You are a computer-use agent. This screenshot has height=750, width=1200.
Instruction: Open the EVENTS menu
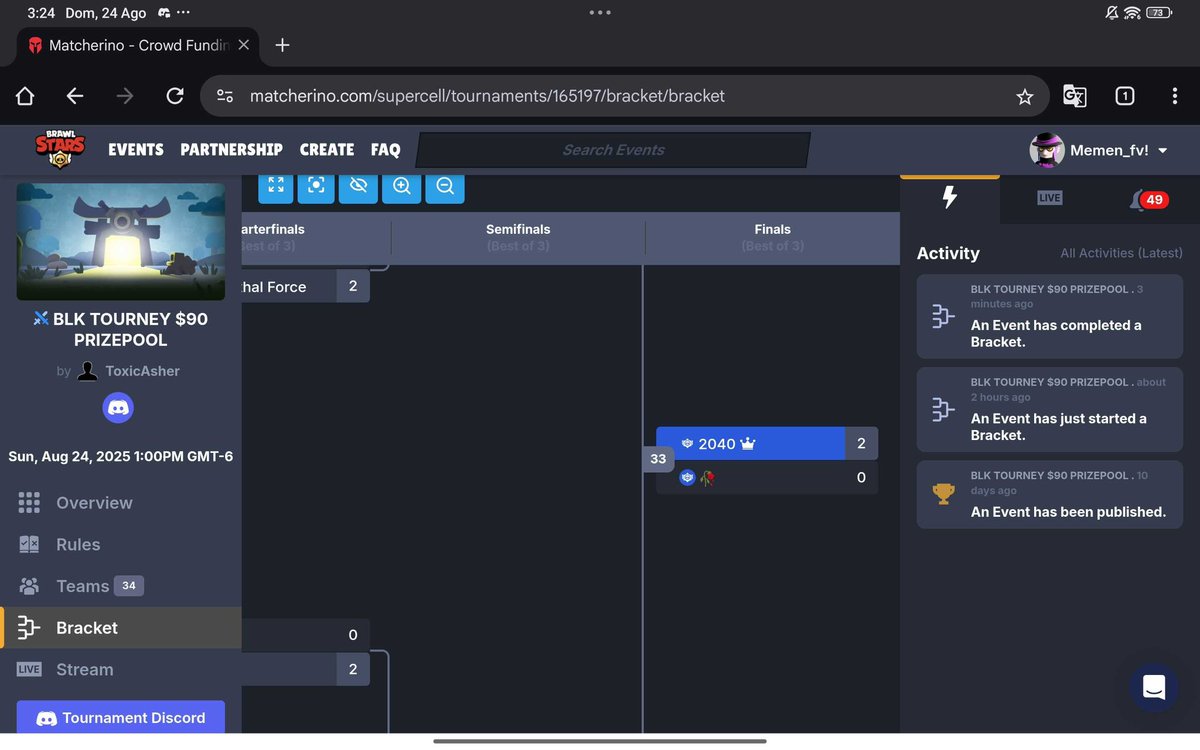tap(136, 150)
